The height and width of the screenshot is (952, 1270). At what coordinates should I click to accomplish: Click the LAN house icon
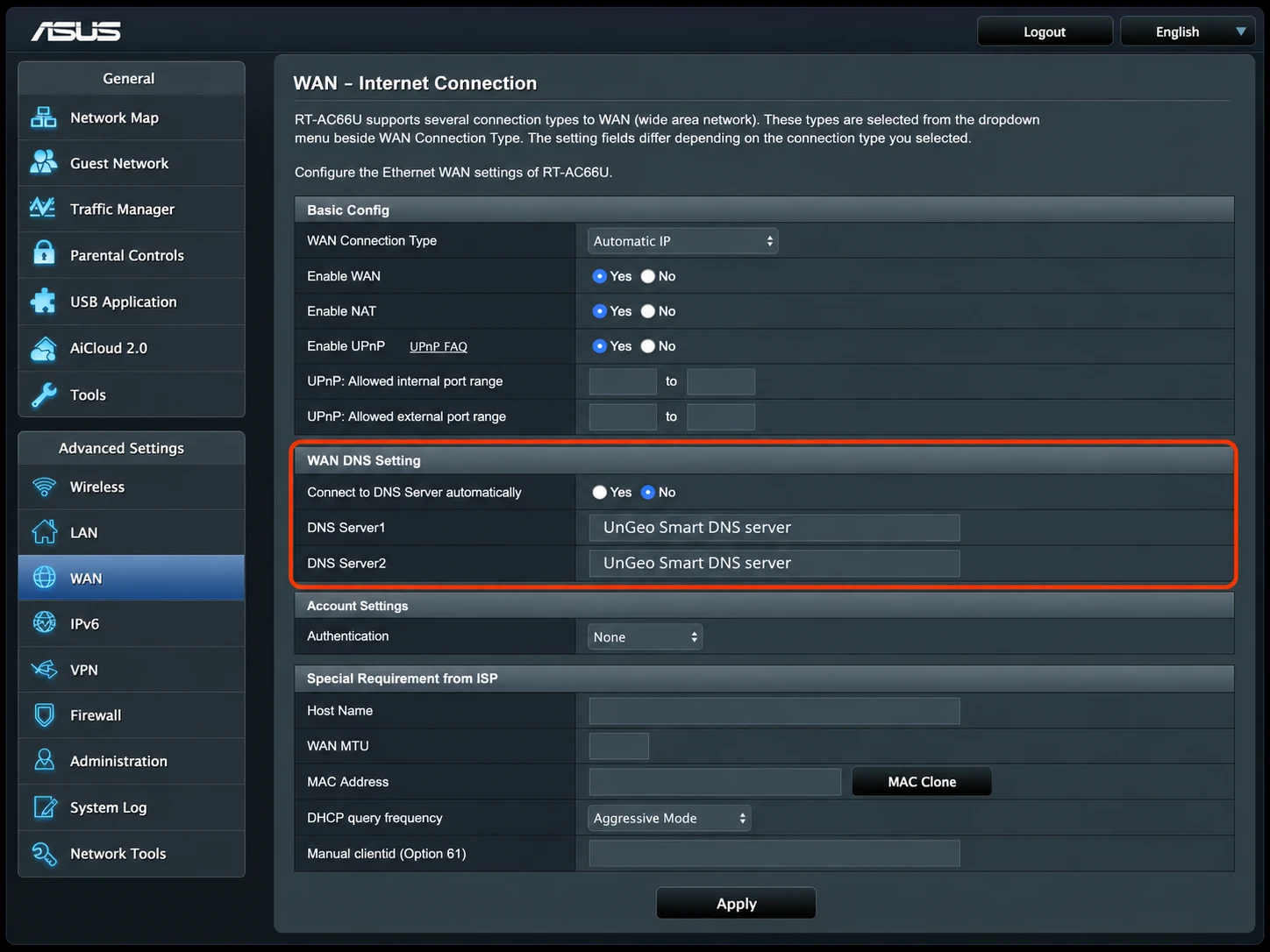(44, 532)
